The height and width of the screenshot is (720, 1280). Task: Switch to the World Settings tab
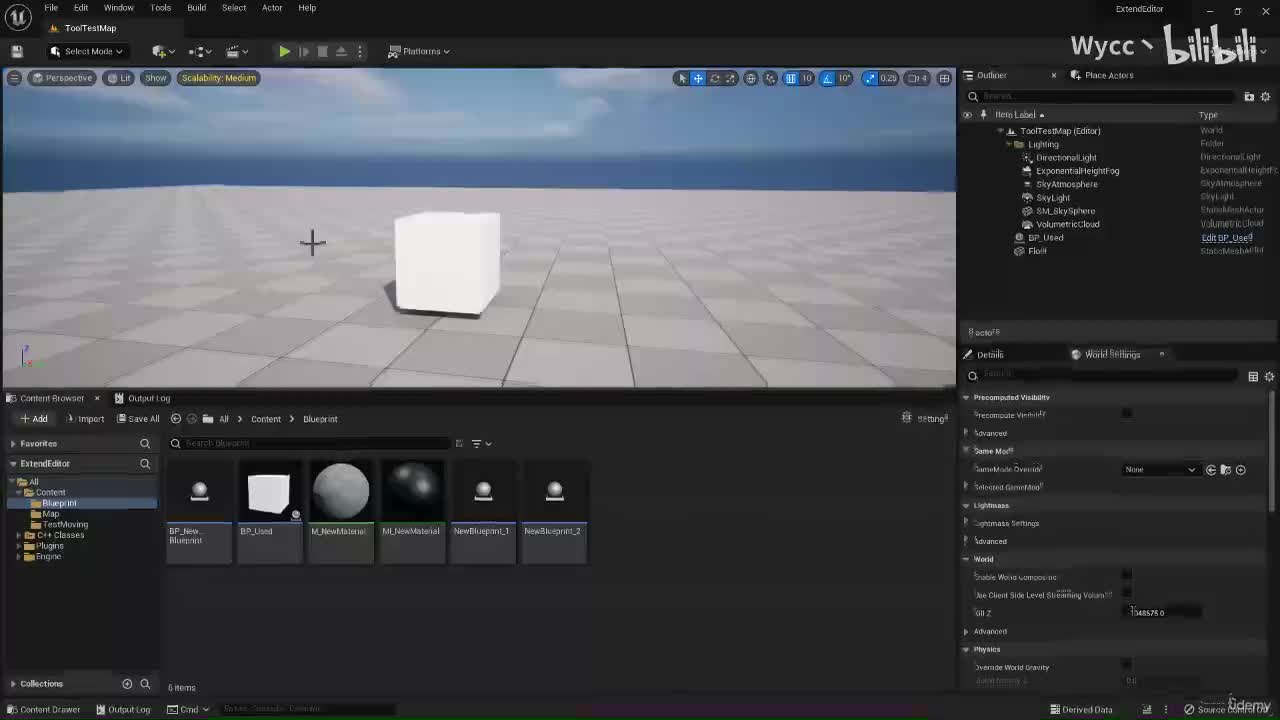(x=1112, y=354)
